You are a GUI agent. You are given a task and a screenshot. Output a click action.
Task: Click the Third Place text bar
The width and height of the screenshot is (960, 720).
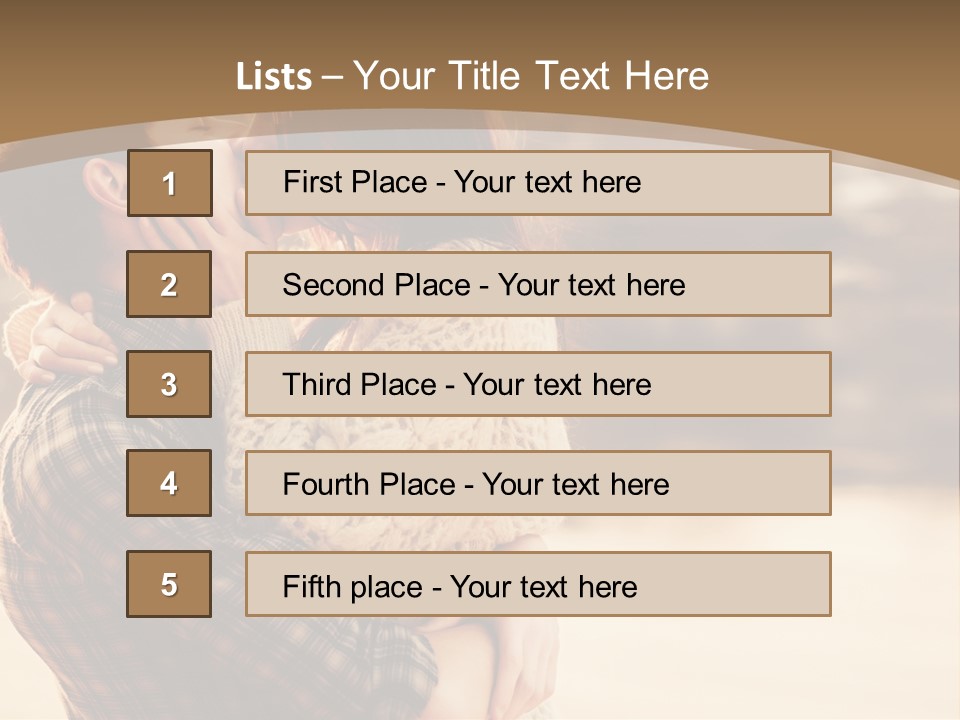click(x=538, y=384)
